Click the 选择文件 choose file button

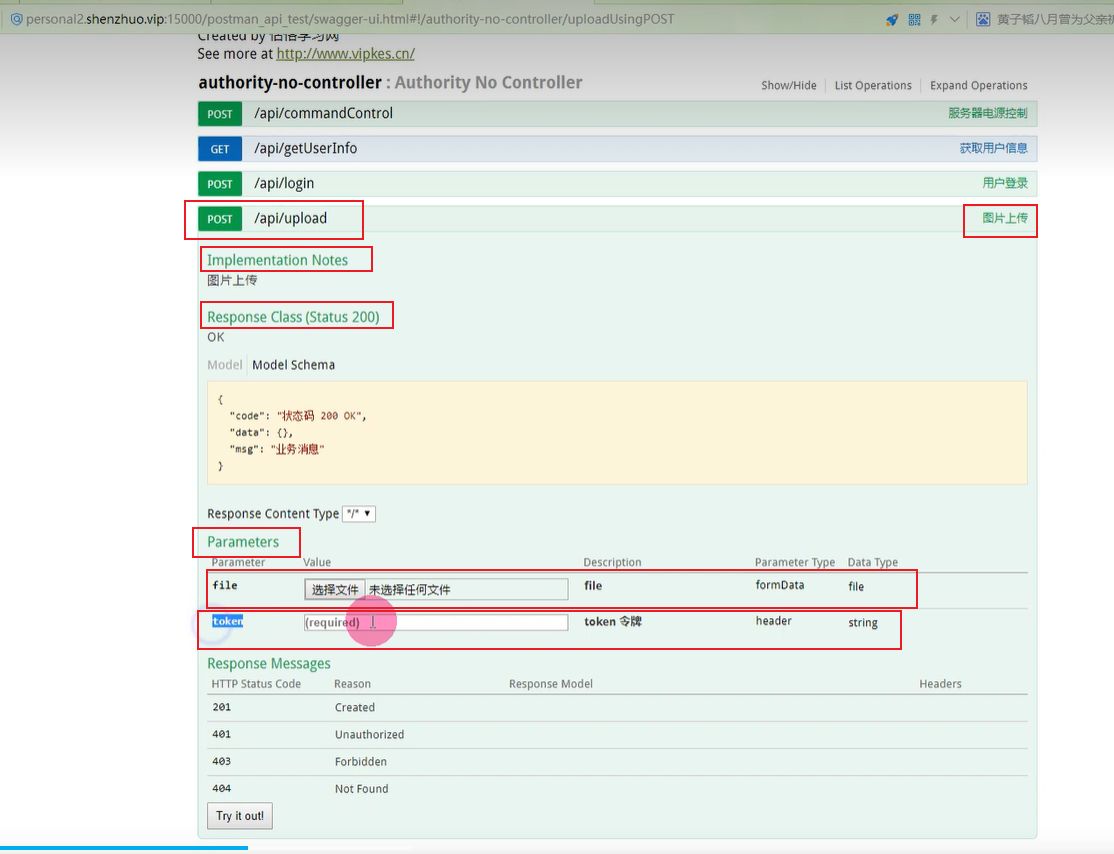pos(334,590)
